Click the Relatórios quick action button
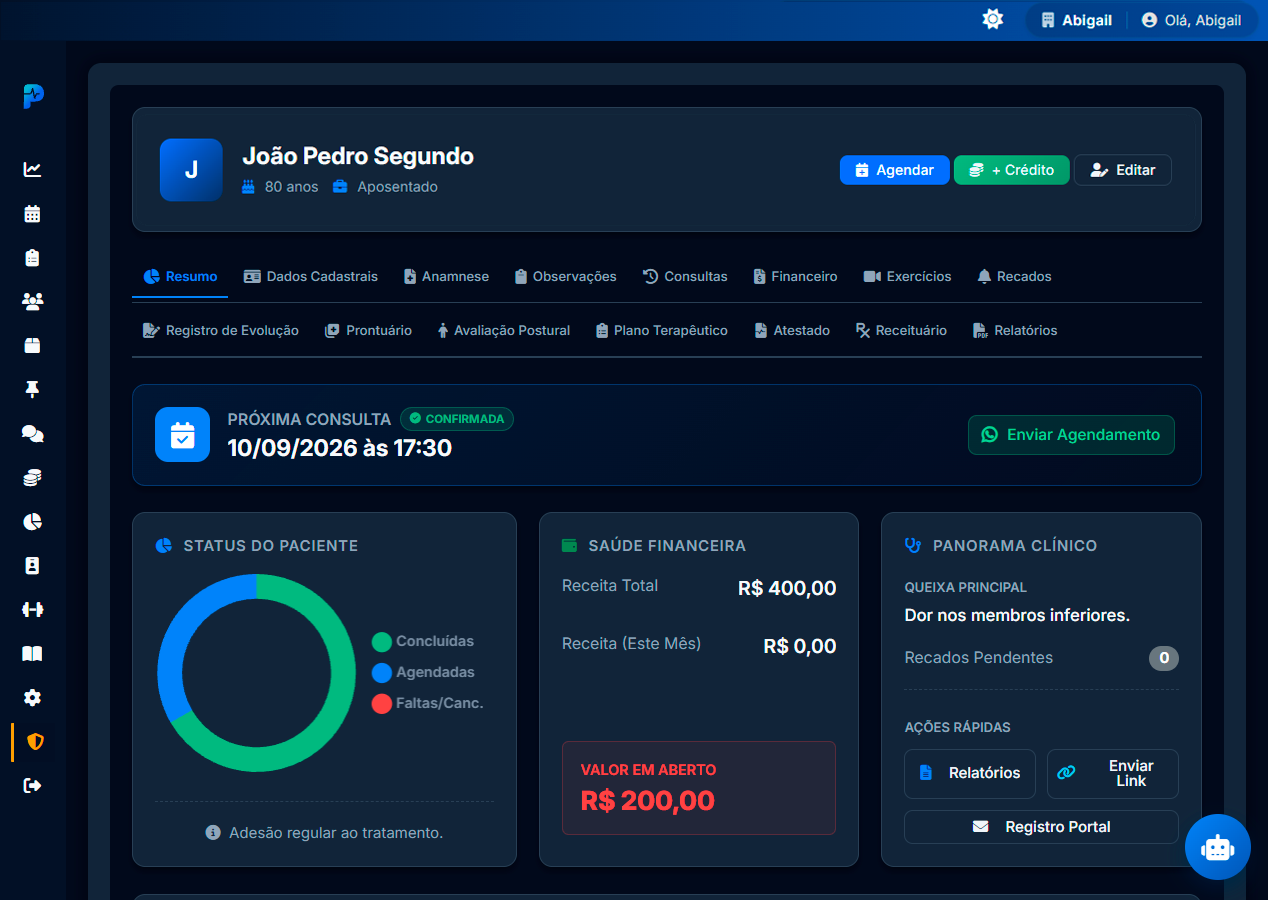 click(970, 774)
